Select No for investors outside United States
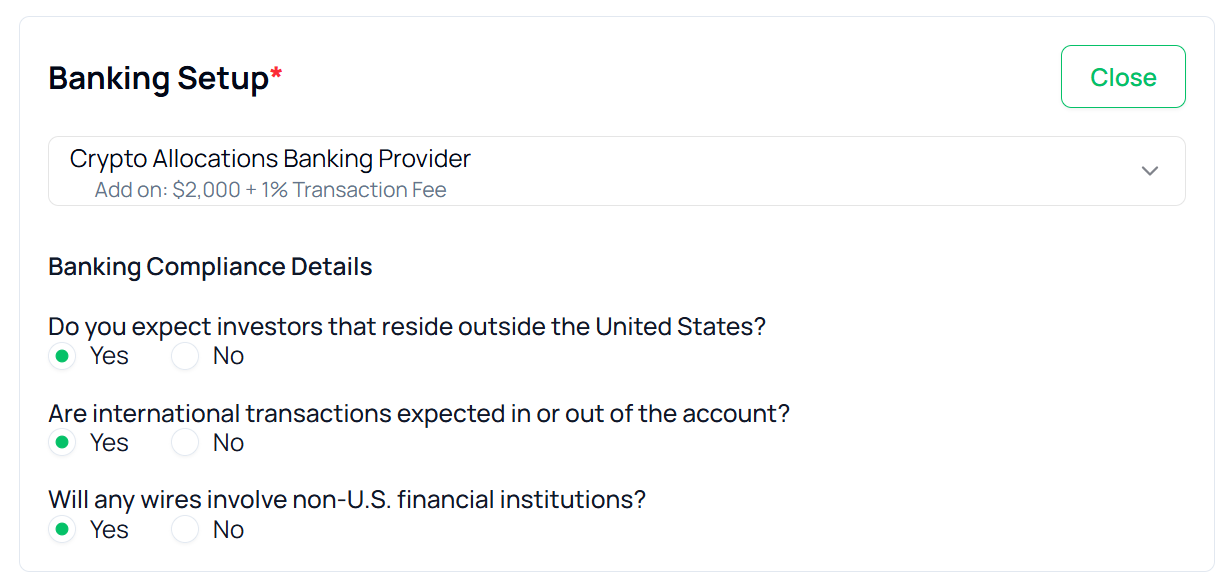 (185, 356)
